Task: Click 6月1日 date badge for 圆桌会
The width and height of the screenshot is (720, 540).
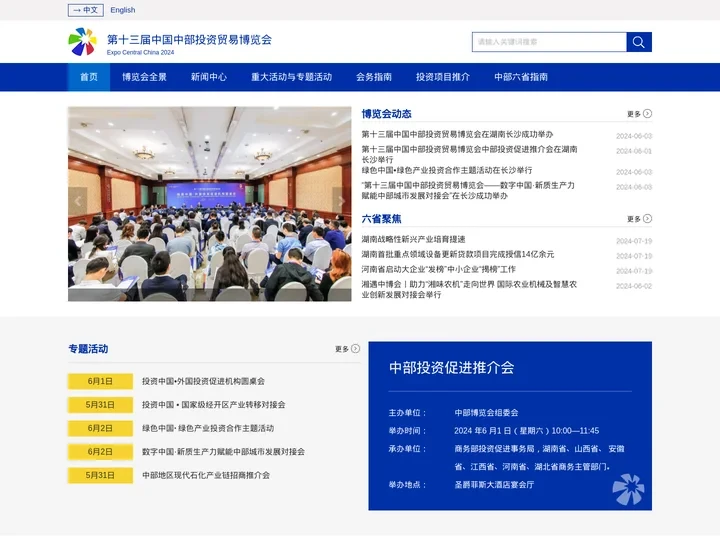Action: [x=100, y=381]
